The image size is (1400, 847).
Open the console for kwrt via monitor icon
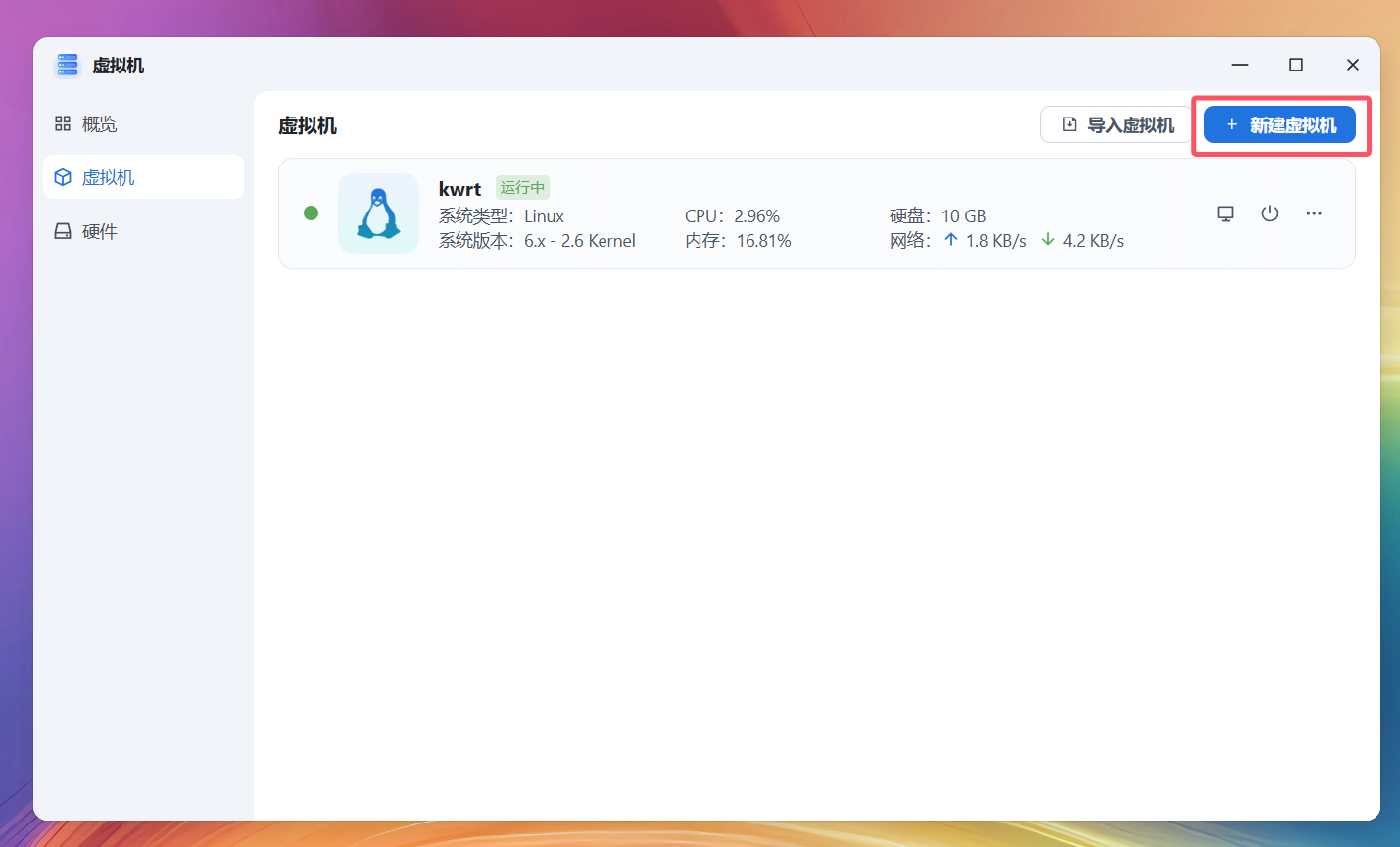(1225, 212)
